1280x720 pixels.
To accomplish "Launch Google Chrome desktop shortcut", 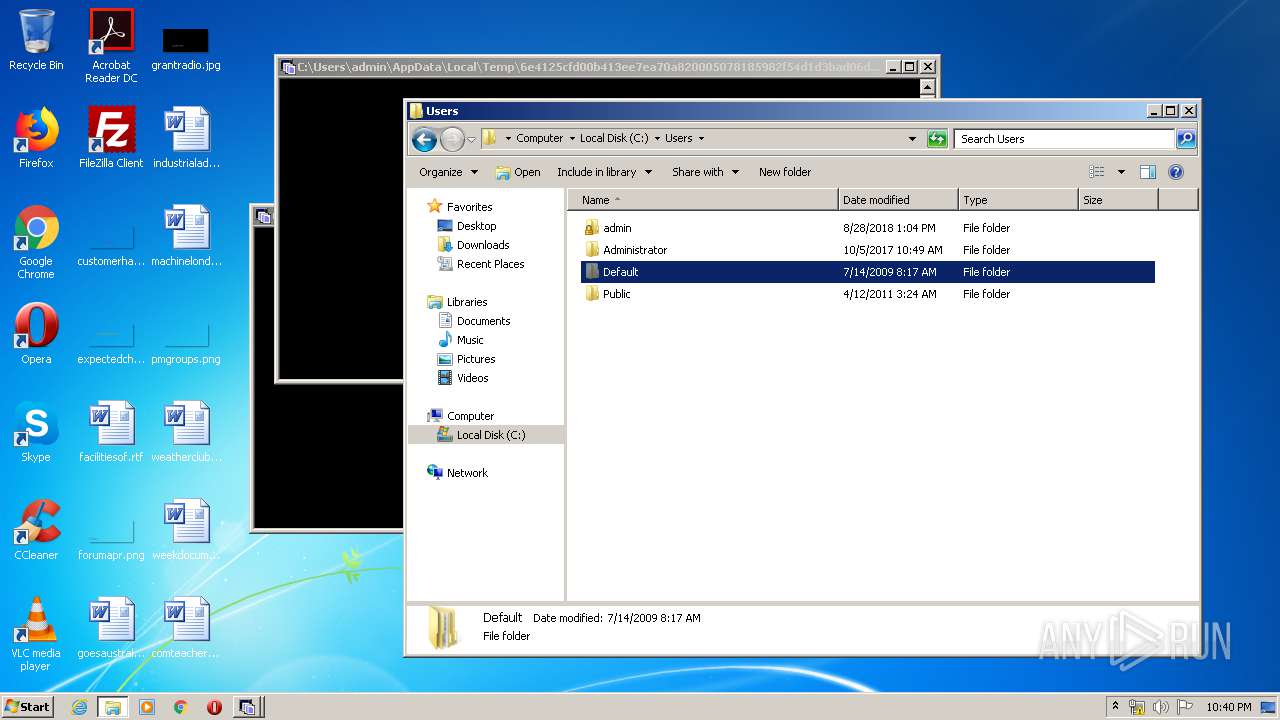I will click(36, 242).
